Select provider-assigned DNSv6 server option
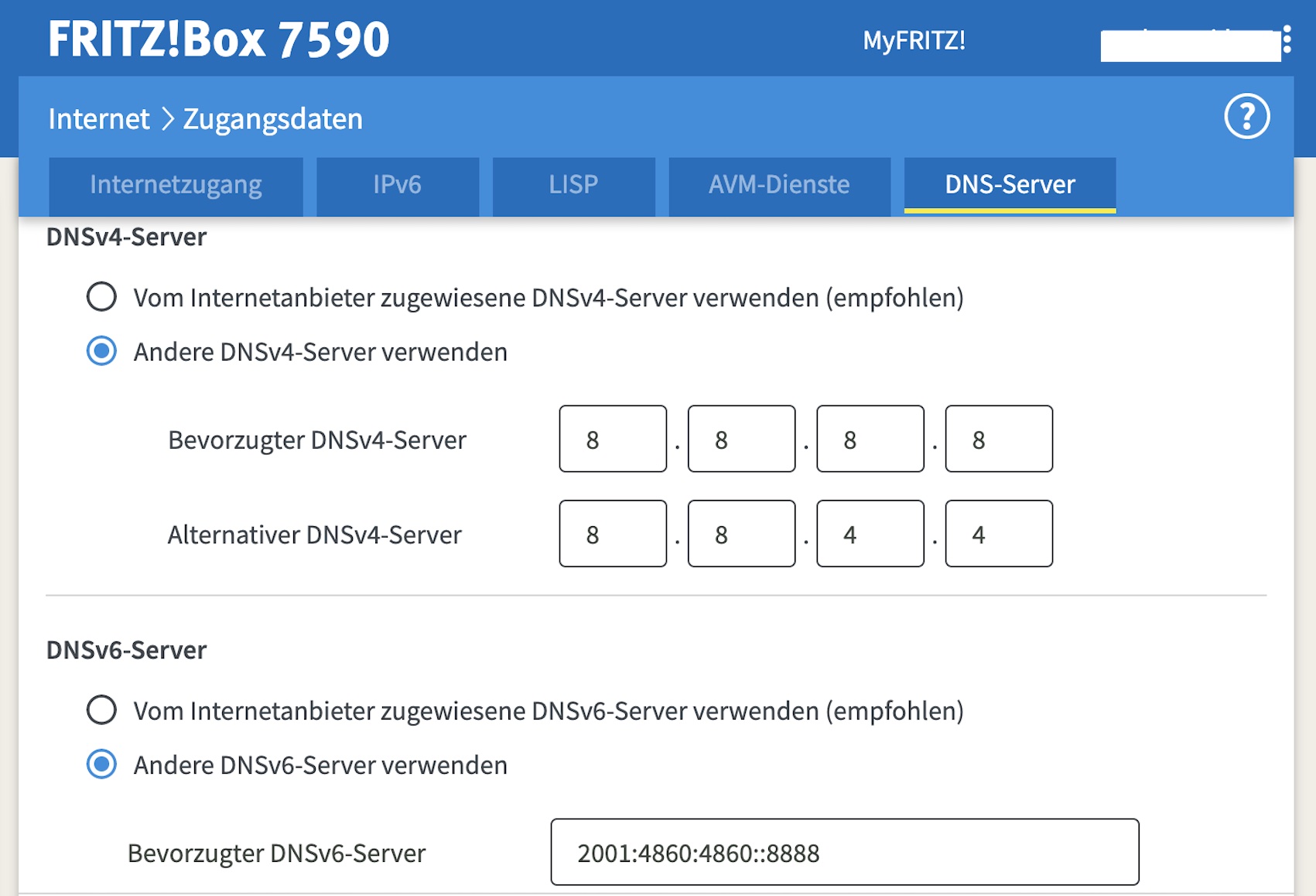The image size is (1316, 896). click(x=101, y=710)
